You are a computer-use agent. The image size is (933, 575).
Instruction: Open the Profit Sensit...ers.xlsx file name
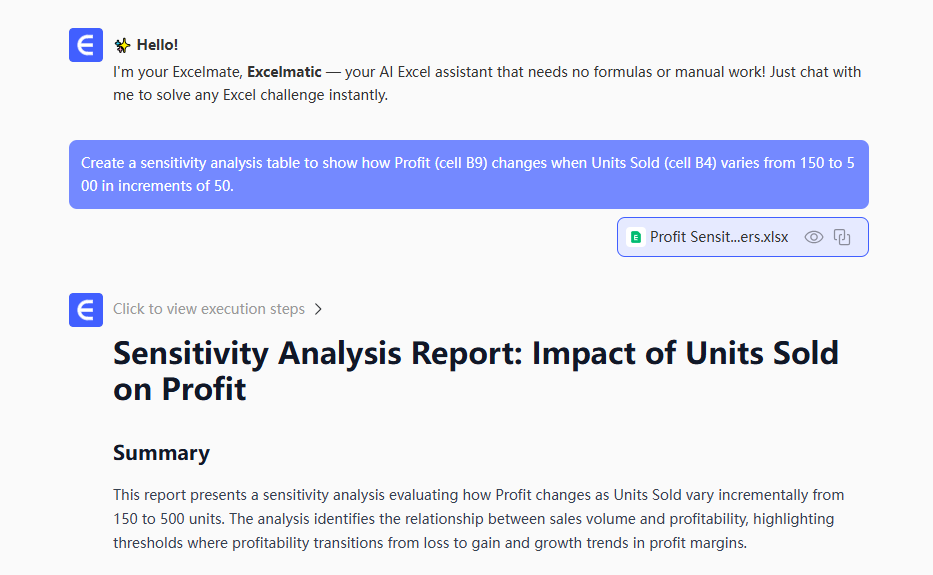click(x=719, y=237)
